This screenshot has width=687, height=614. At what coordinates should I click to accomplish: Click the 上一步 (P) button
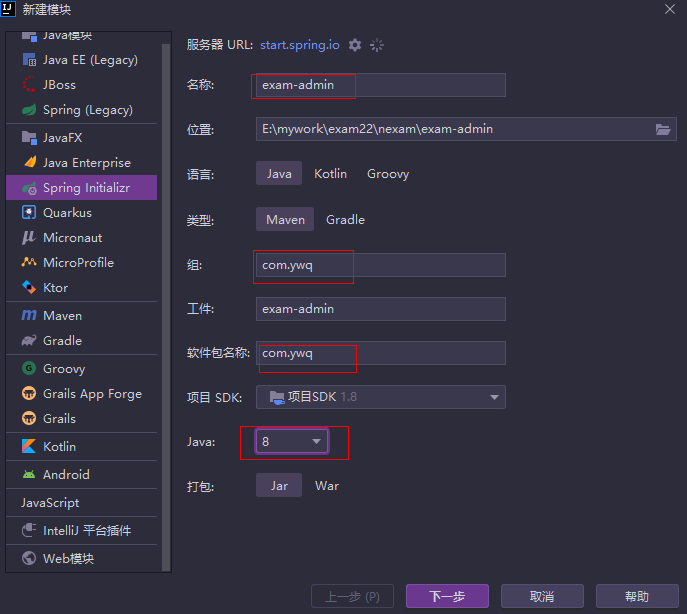pos(352,596)
